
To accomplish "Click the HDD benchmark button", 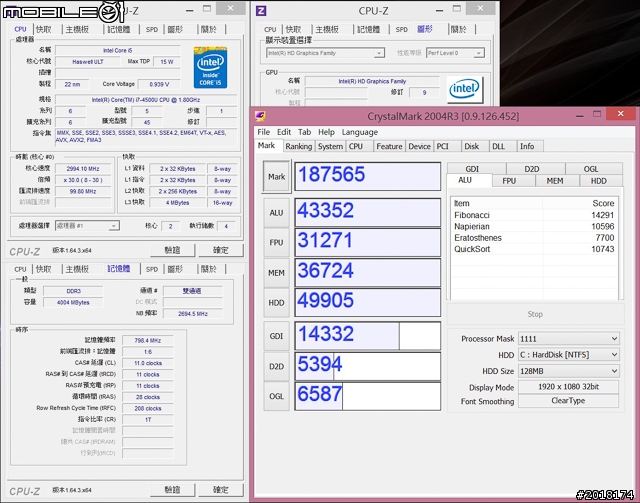I will click(x=276, y=303).
